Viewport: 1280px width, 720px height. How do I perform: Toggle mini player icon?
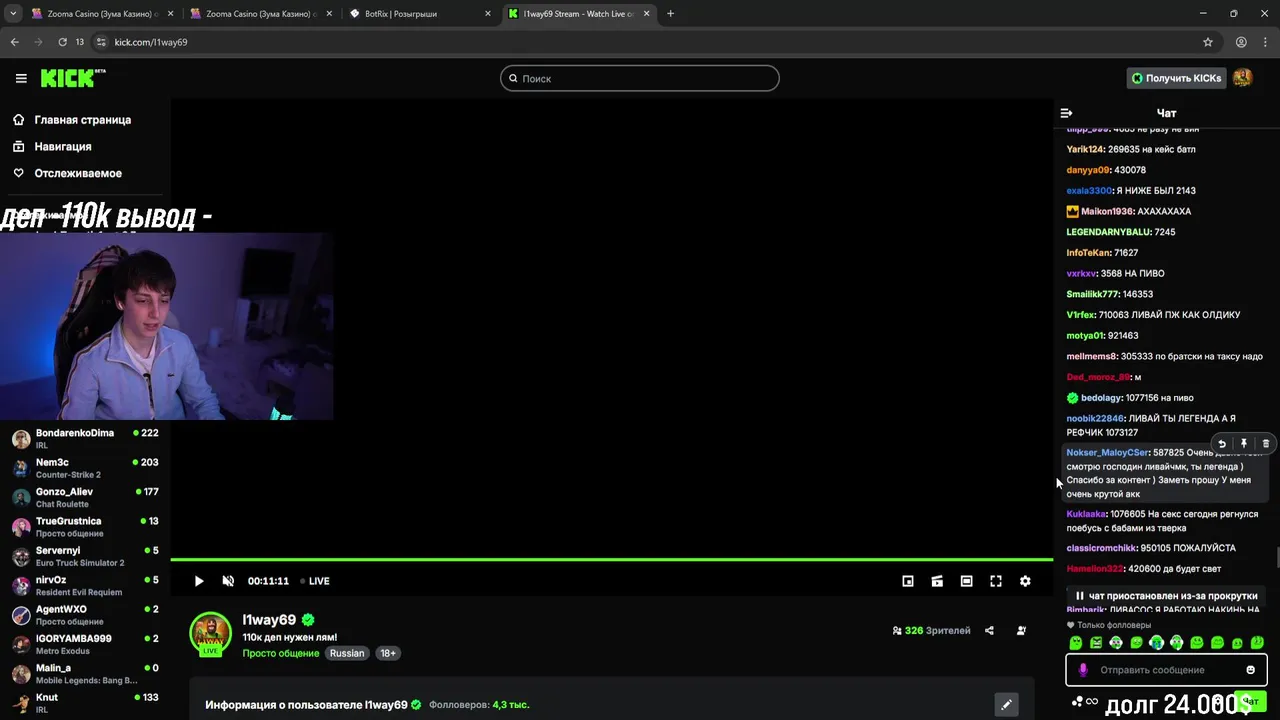(908, 581)
